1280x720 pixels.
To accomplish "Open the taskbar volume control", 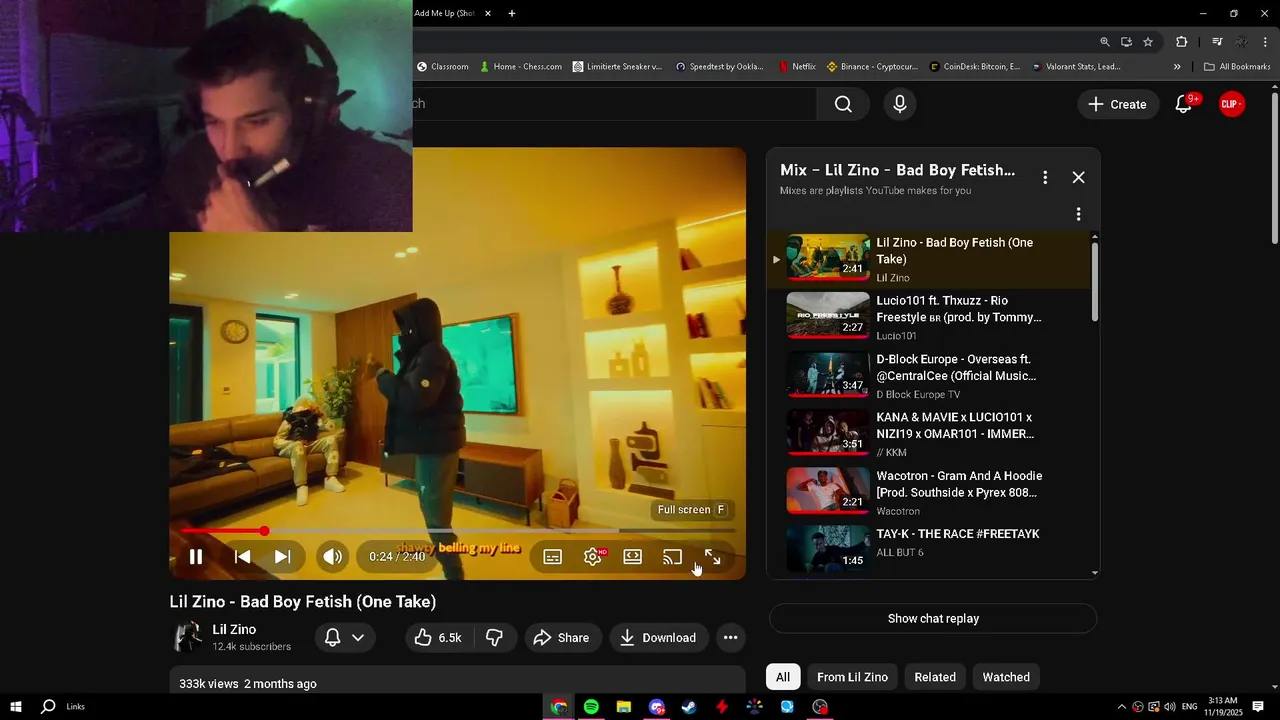I will pyautogui.click(x=1170, y=707).
